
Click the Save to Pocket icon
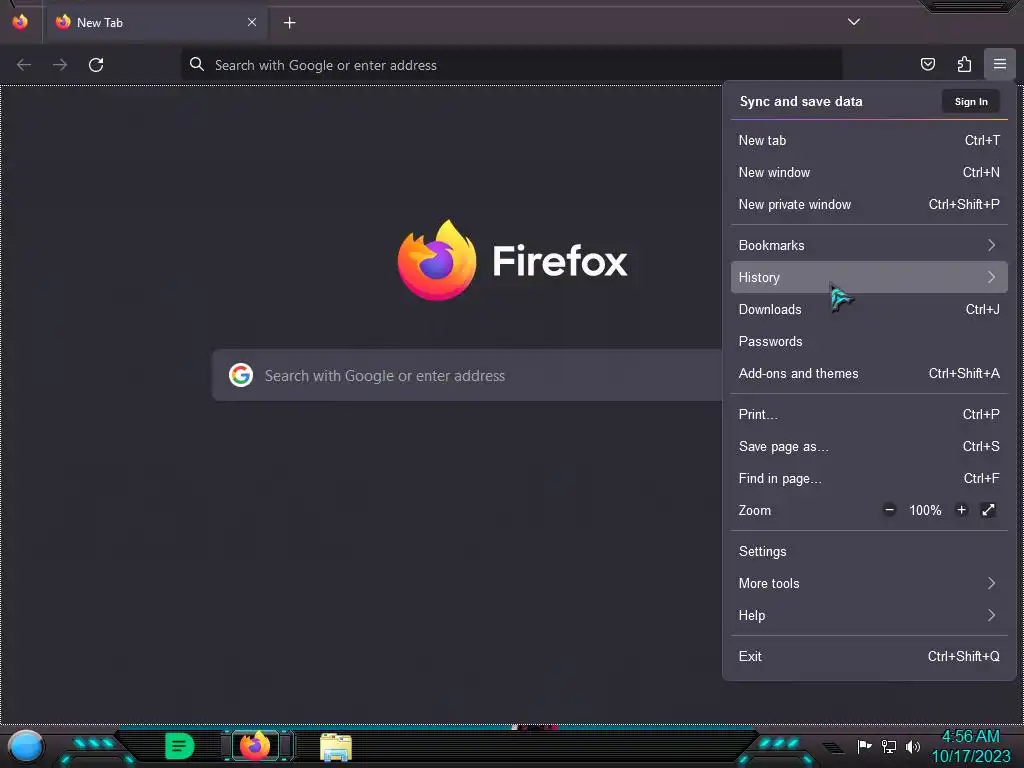927,64
